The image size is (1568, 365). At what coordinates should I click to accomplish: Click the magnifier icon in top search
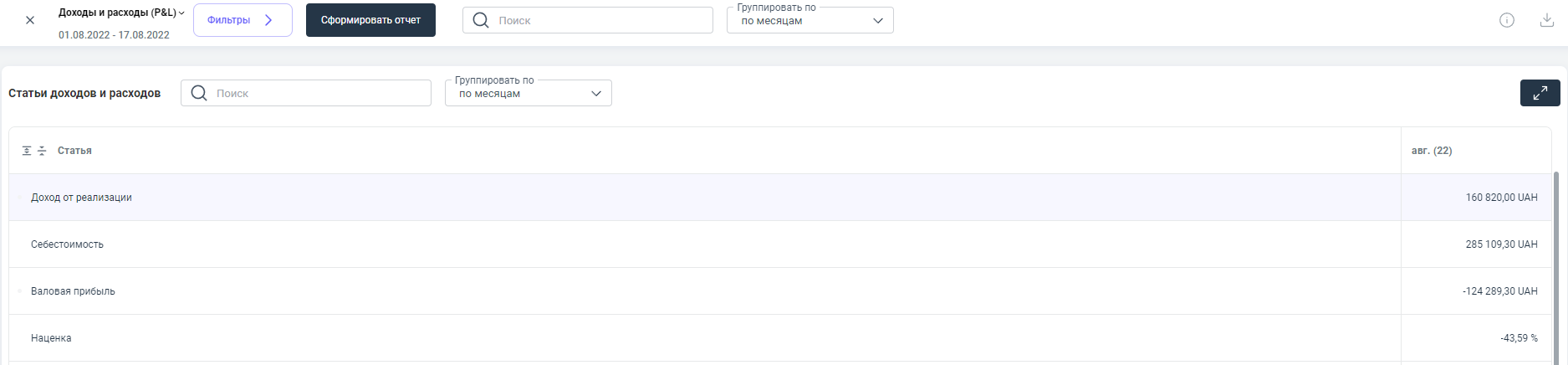click(481, 20)
